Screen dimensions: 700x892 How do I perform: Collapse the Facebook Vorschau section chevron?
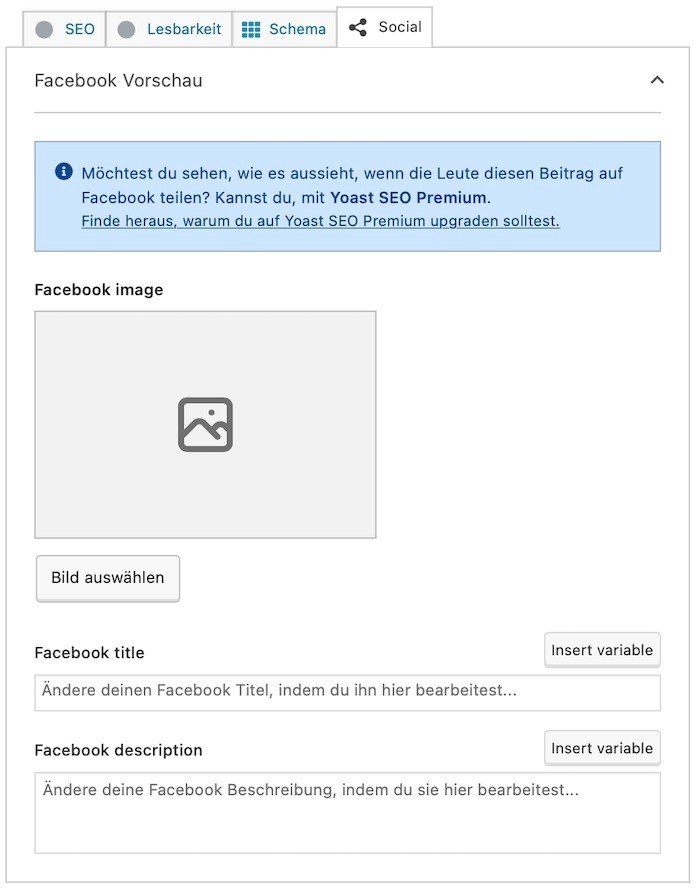[657, 80]
